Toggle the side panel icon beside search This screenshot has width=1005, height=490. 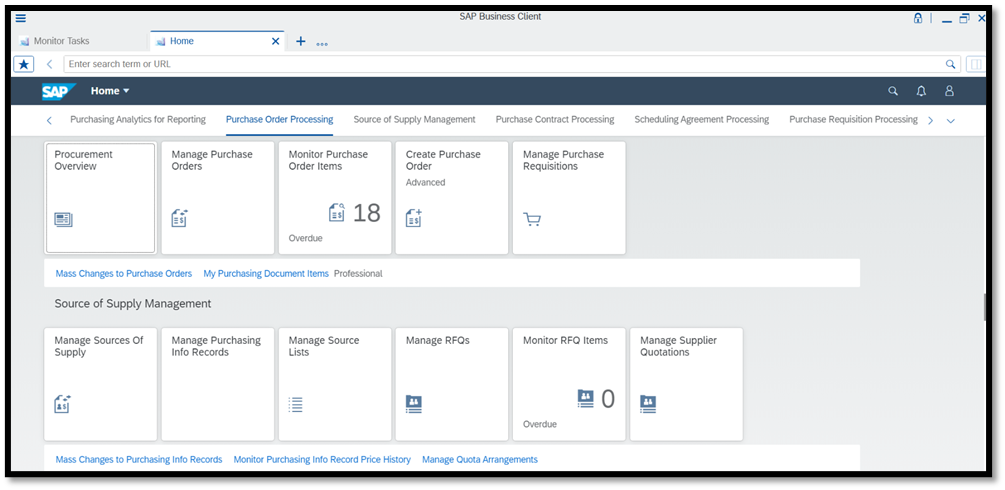976,64
